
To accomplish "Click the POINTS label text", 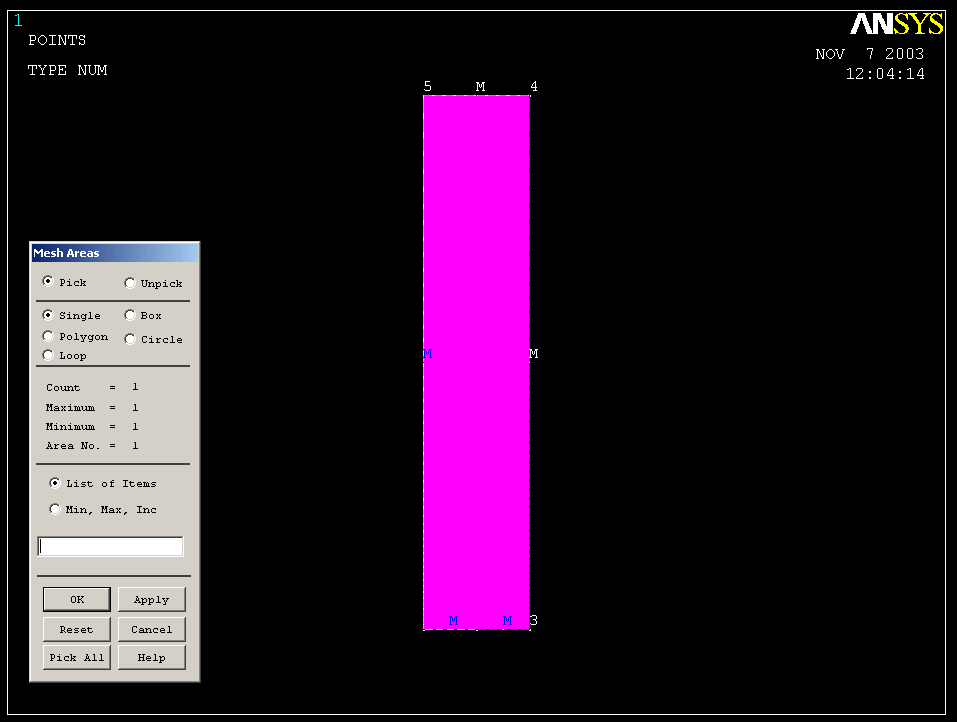I will pos(57,40).
